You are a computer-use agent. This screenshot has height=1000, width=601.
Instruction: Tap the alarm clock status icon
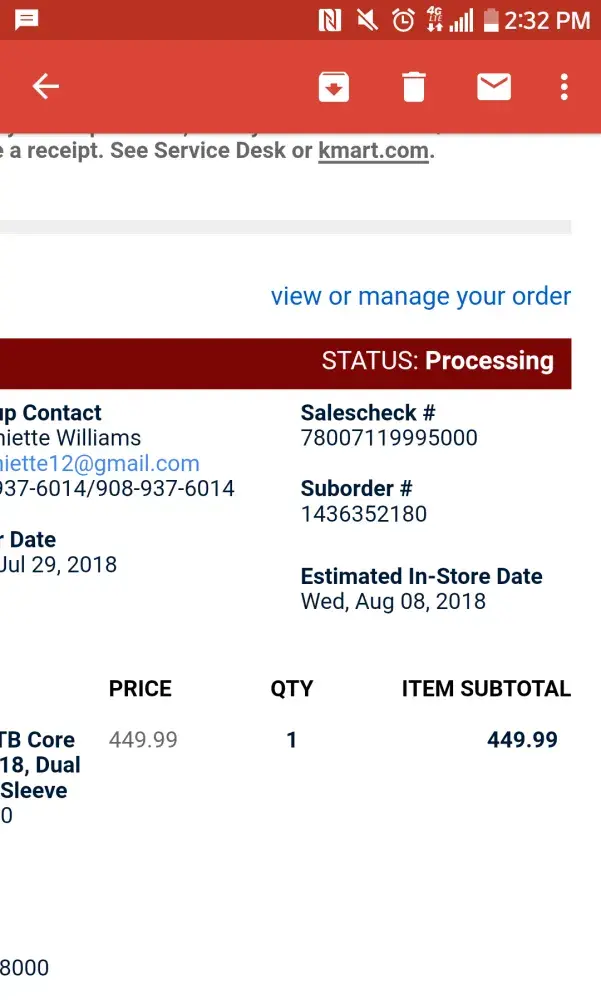402,19
